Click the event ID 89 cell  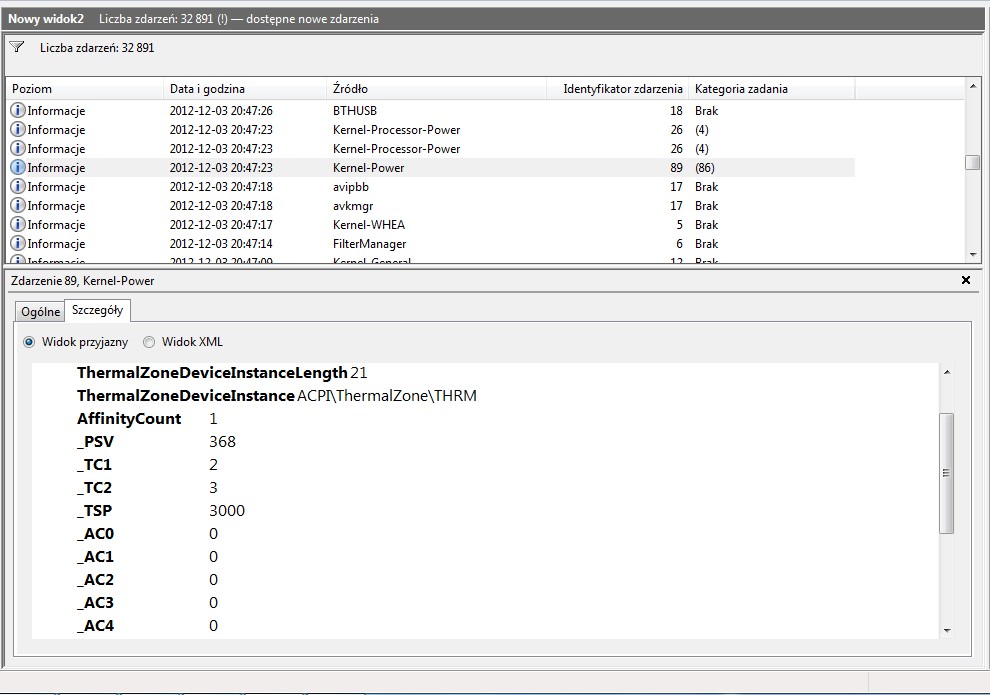pyautogui.click(x=676, y=168)
